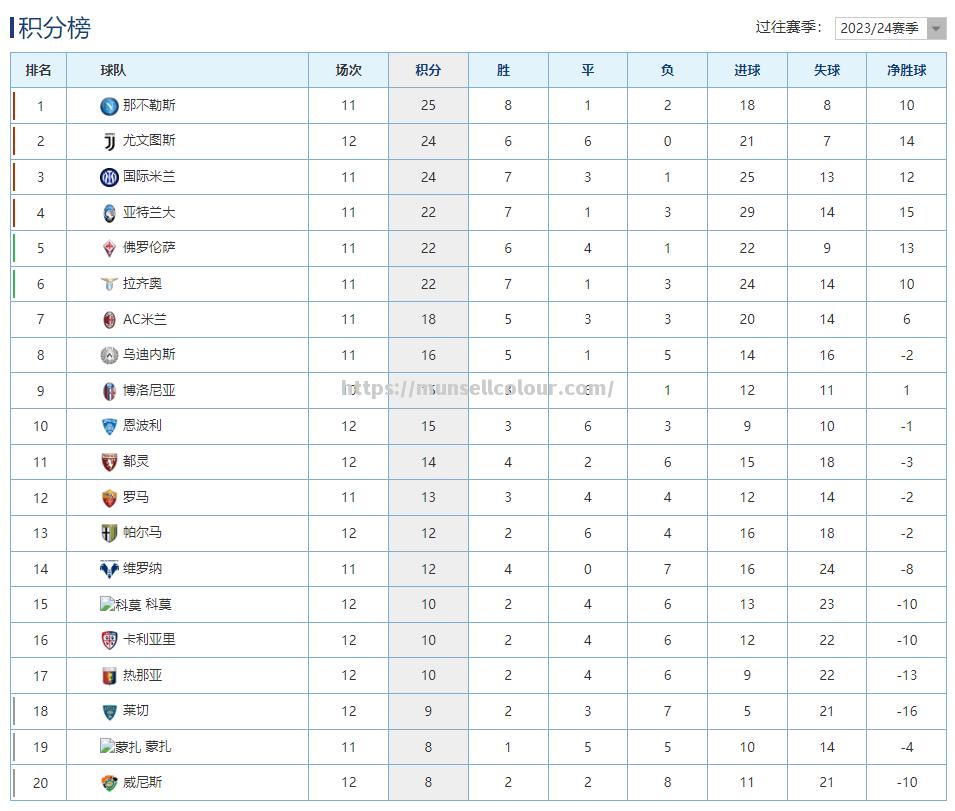
Task: Sort table by 积分 column header
Action: click(428, 70)
